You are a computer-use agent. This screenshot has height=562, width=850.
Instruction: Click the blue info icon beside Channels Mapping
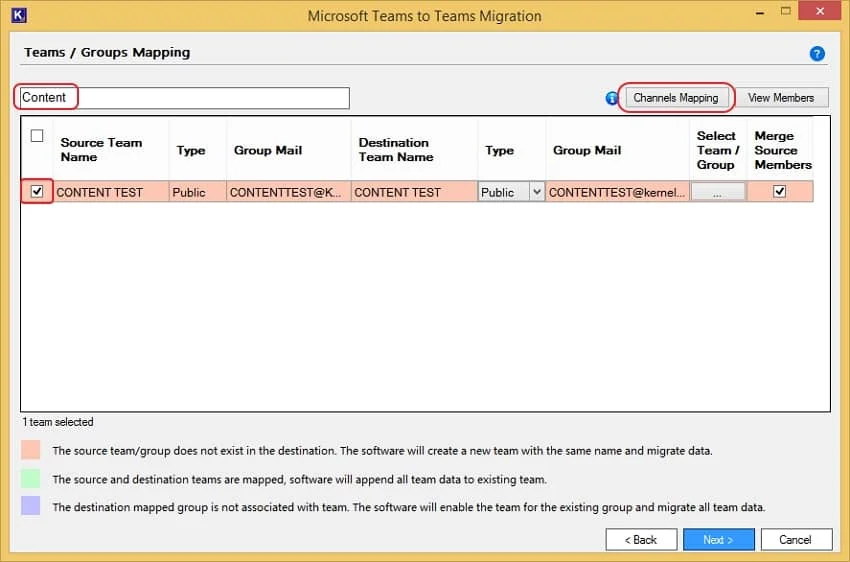pyautogui.click(x=611, y=98)
